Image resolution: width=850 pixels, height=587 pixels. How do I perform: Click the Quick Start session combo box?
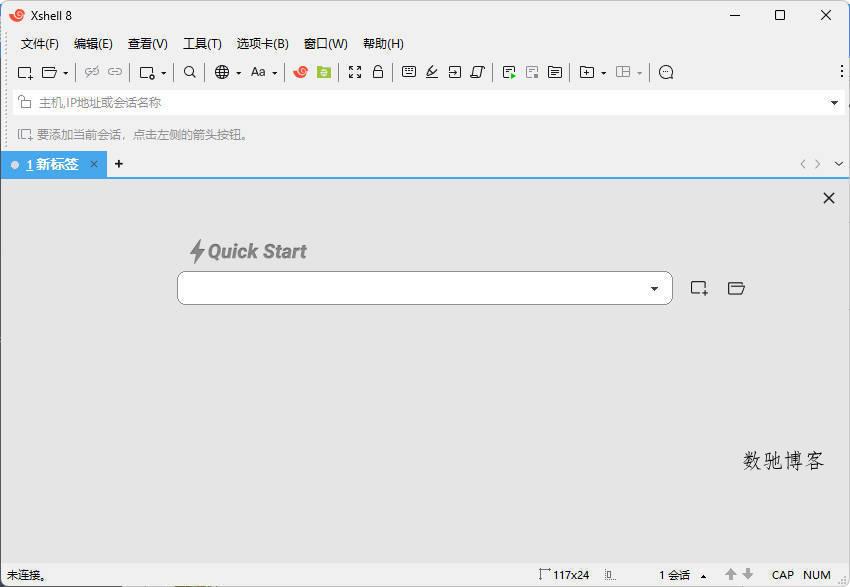[x=424, y=288]
